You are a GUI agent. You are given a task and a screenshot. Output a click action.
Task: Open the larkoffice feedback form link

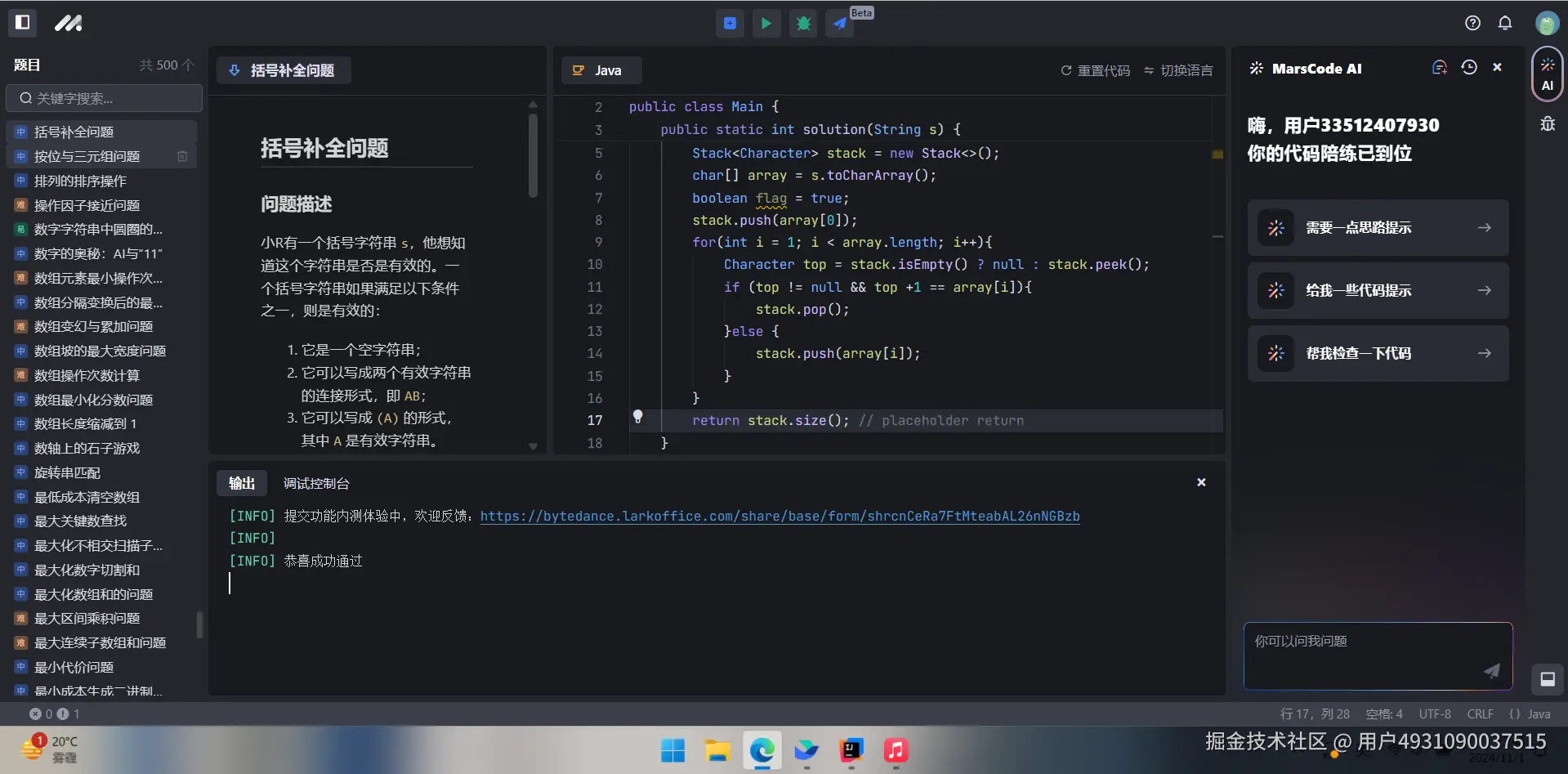coord(780,516)
